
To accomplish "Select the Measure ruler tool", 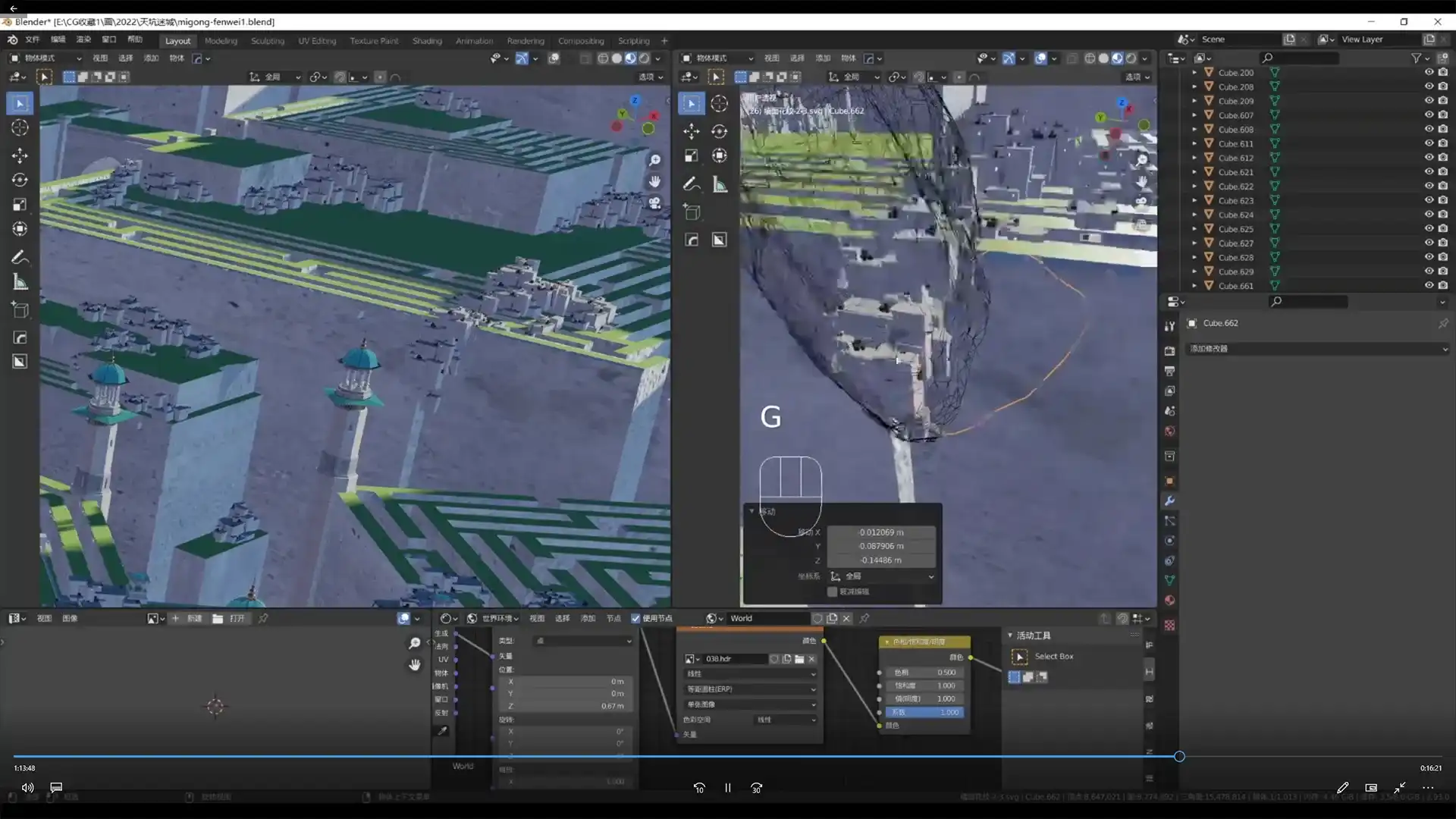I will click(x=20, y=283).
